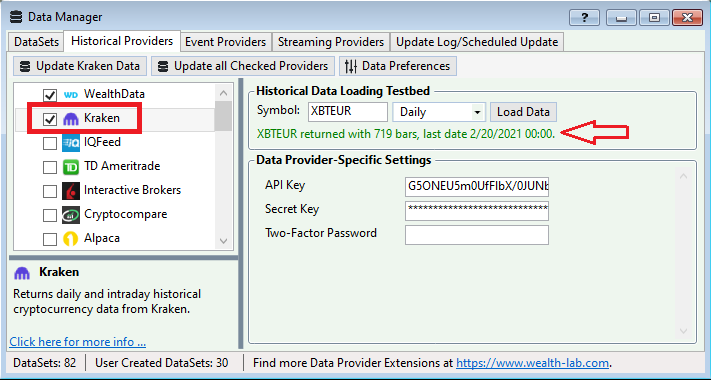Click 'User Created DataSets: 30' status text

(161, 363)
